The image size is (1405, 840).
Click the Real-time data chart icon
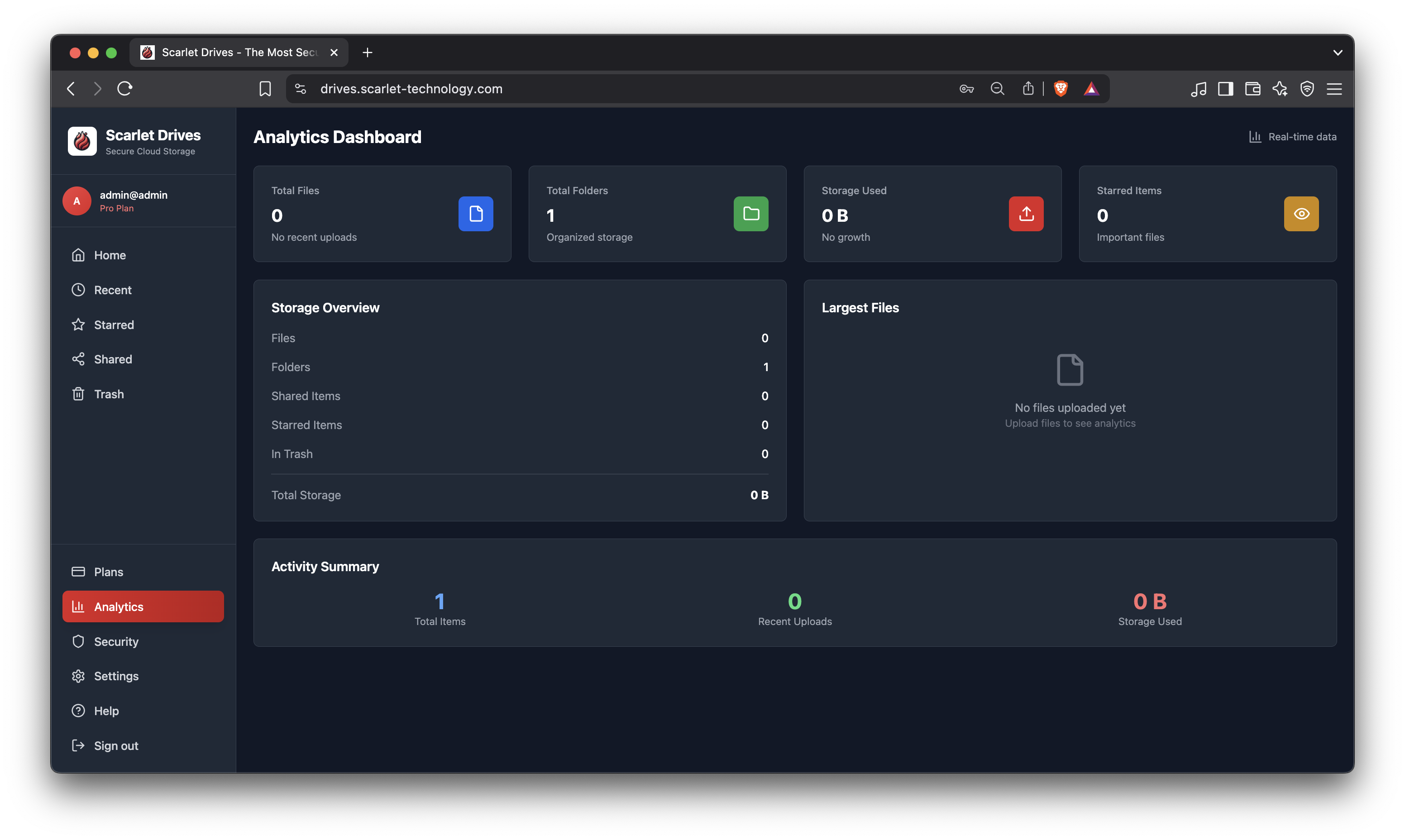pos(1255,137)
